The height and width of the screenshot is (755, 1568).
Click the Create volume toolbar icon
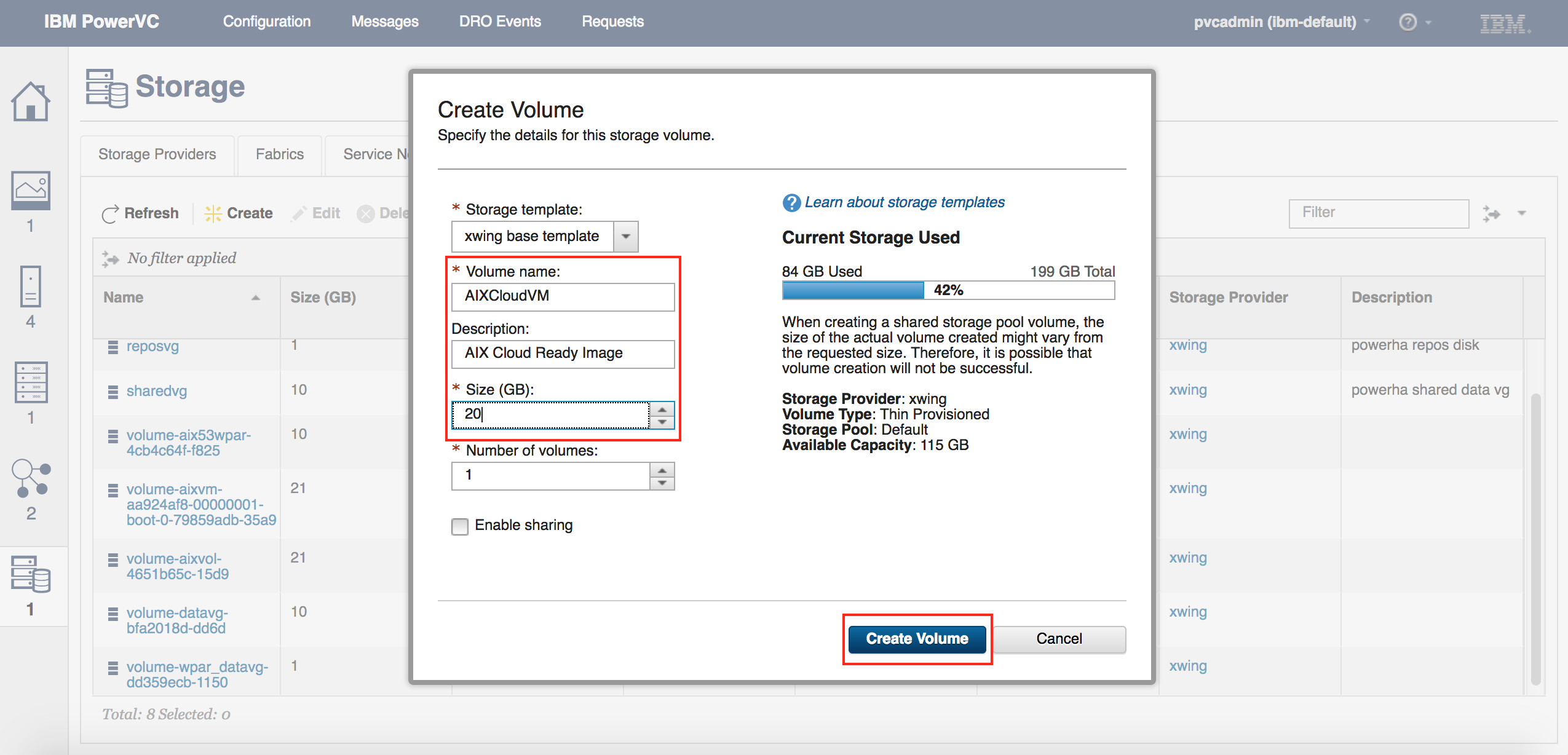tap(213, 213)
